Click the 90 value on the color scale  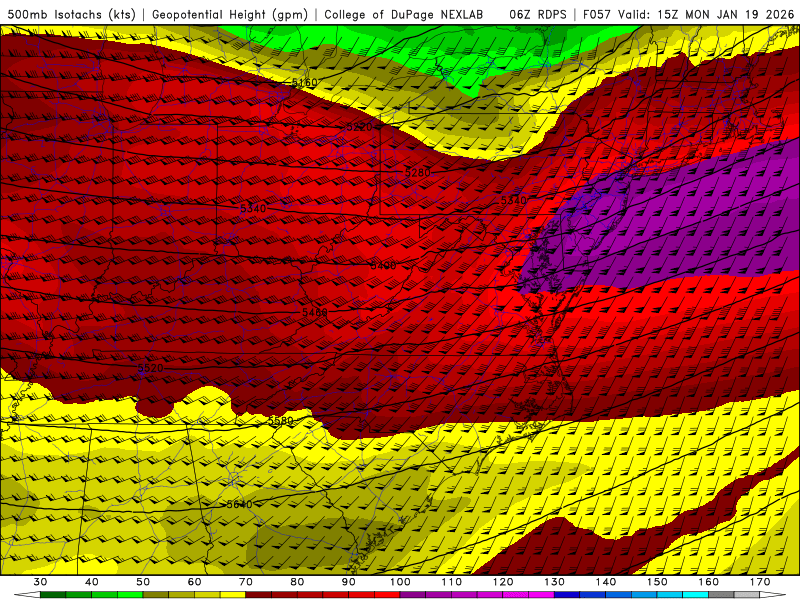point(349,582)
